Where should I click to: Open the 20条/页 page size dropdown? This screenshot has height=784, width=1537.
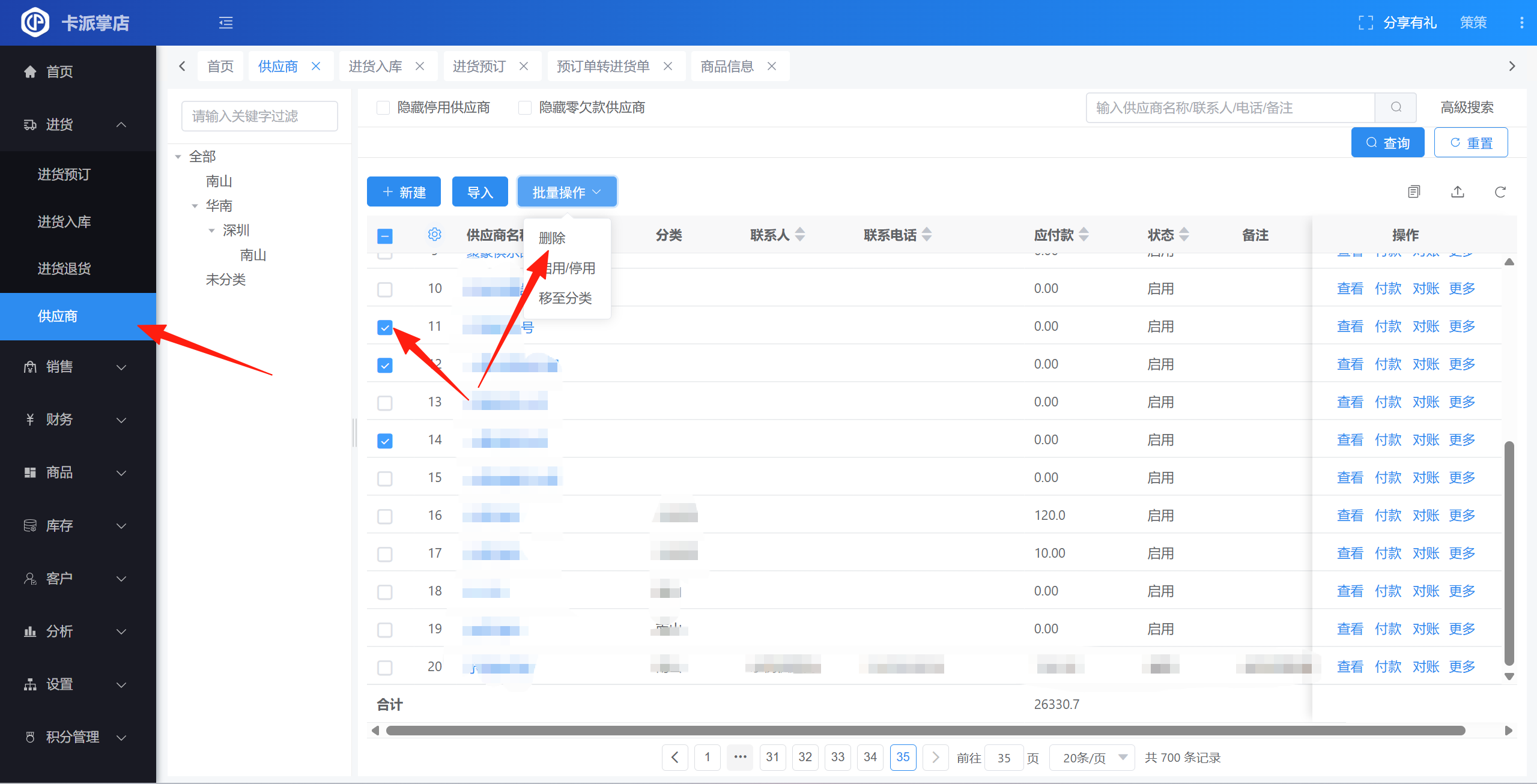[1091, 758]
